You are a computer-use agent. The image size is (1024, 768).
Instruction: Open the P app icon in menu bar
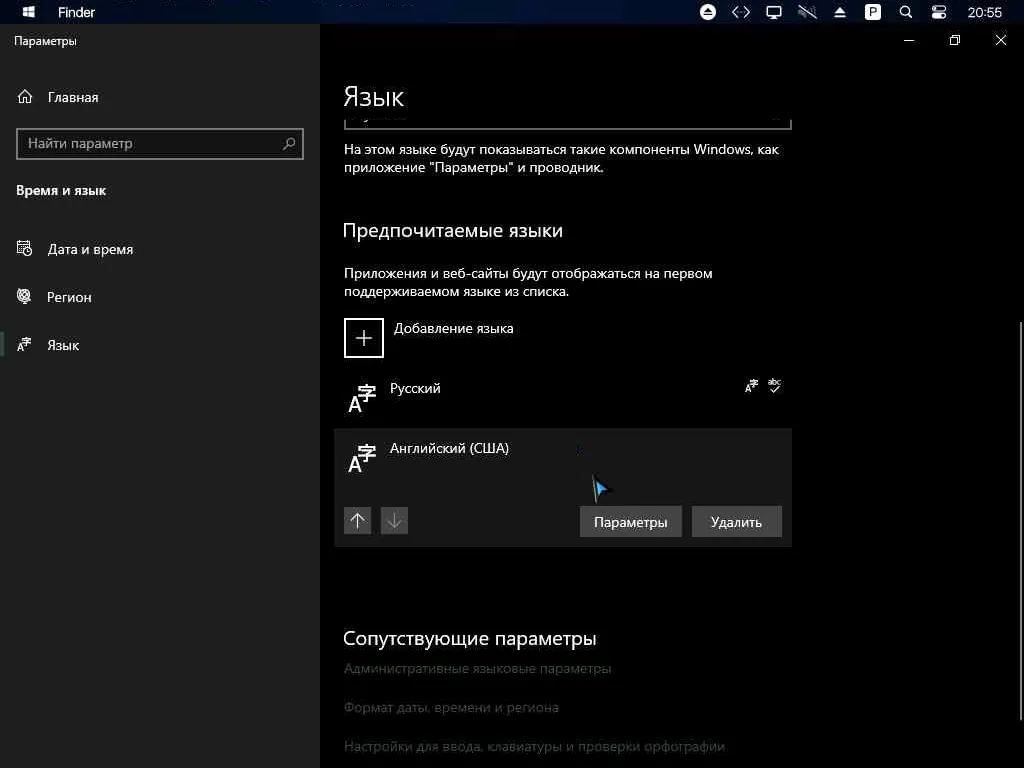[x=872, y=12]
